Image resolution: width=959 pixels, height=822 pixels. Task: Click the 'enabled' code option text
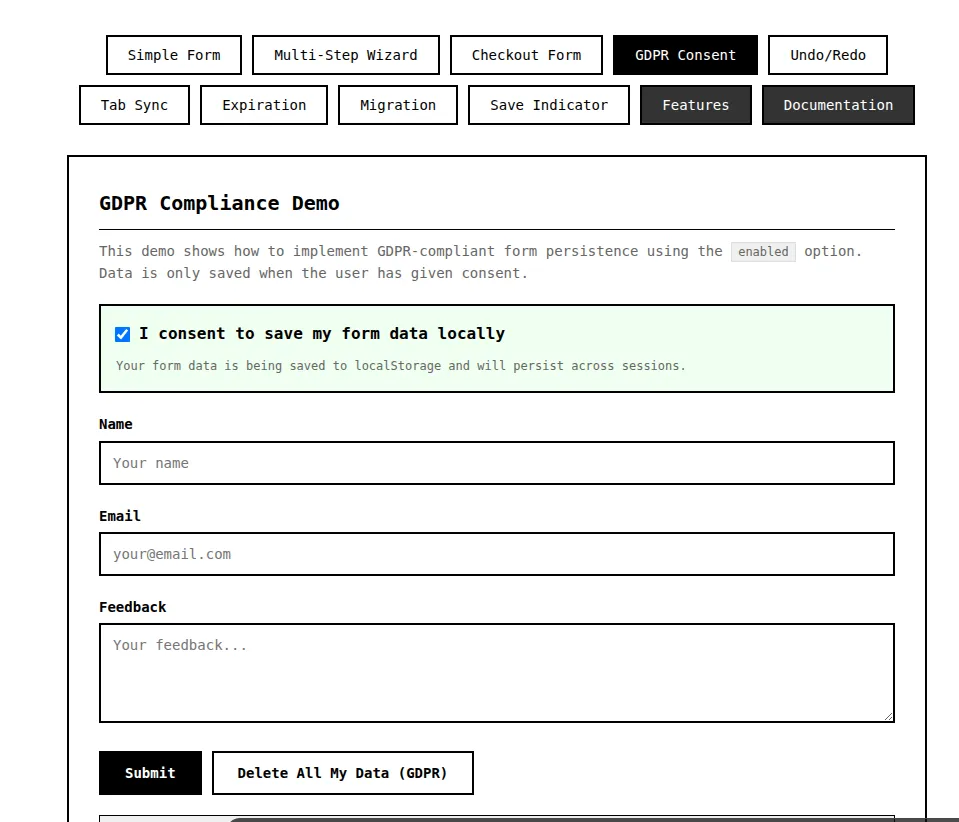pos(763,251)
